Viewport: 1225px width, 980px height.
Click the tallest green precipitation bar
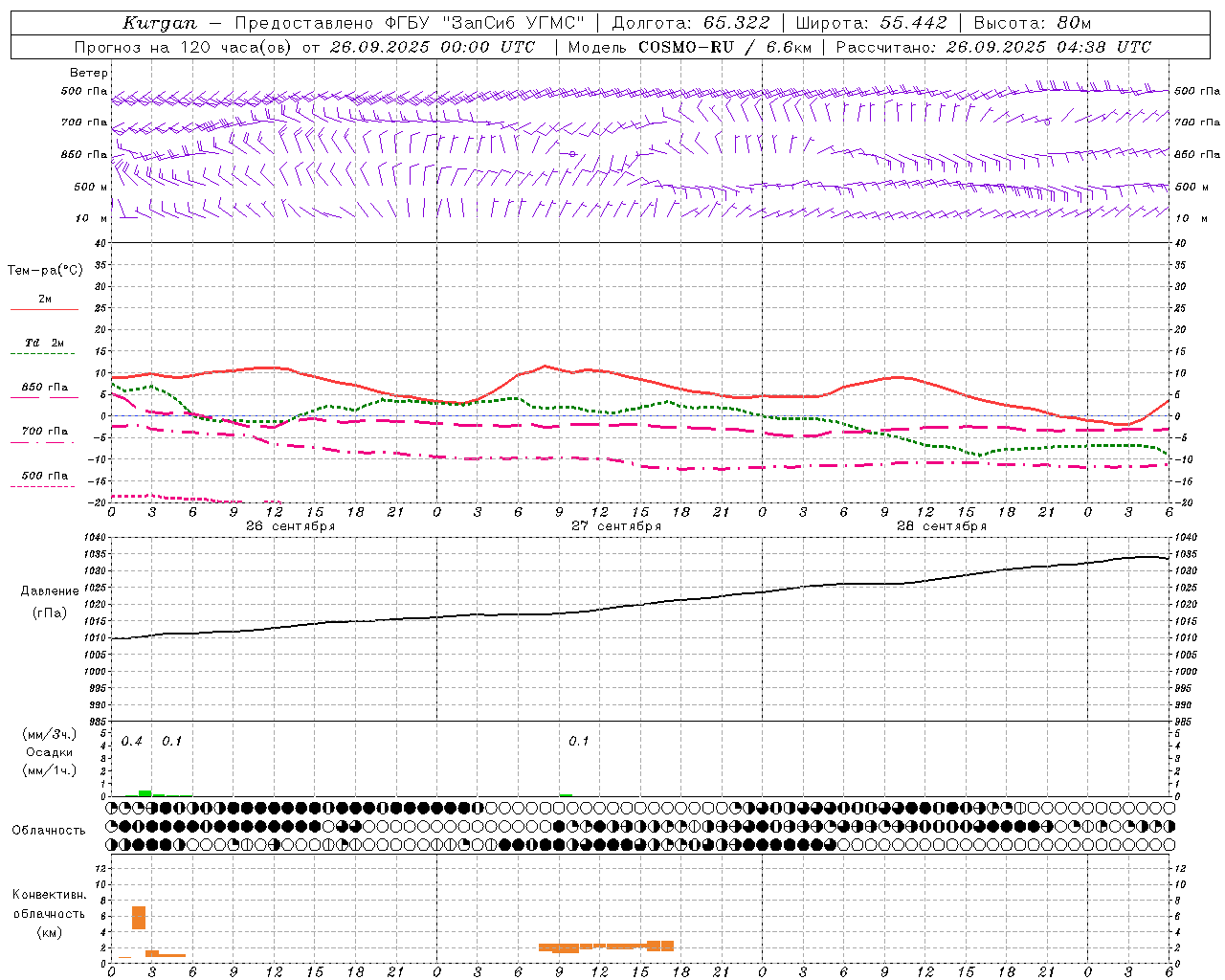145,792
